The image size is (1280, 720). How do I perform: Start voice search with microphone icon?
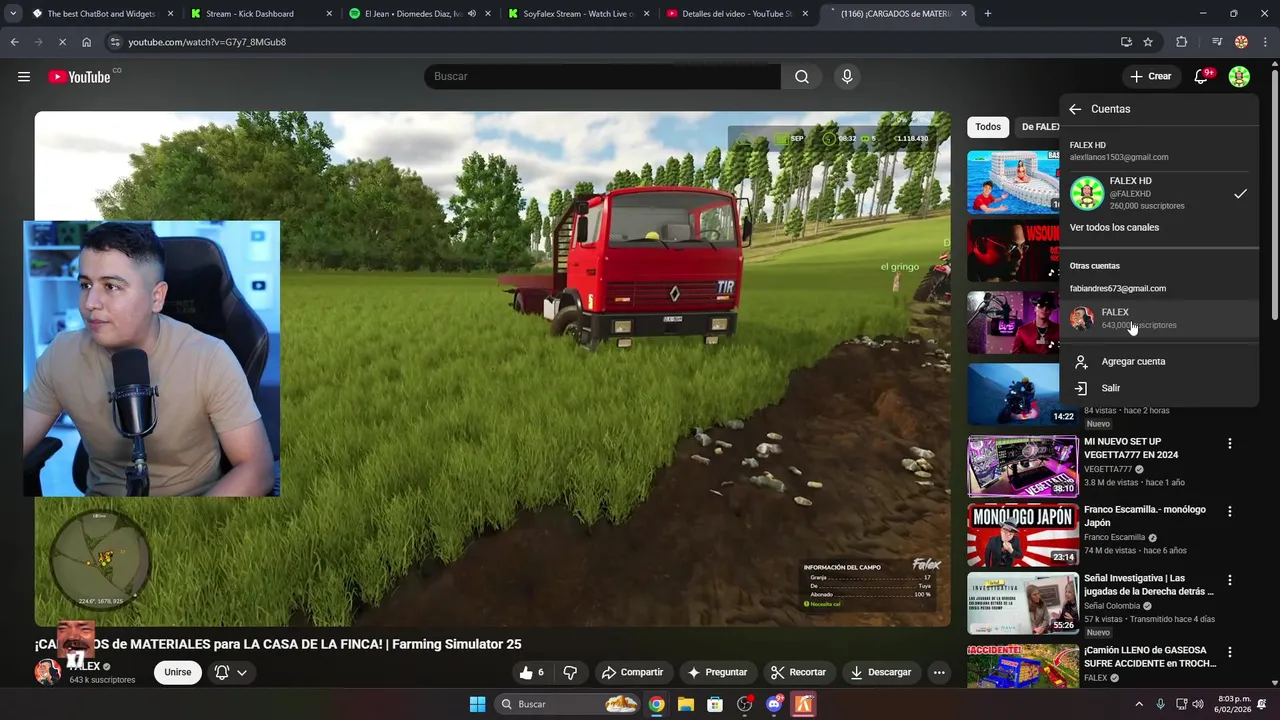tap(847, 77)
